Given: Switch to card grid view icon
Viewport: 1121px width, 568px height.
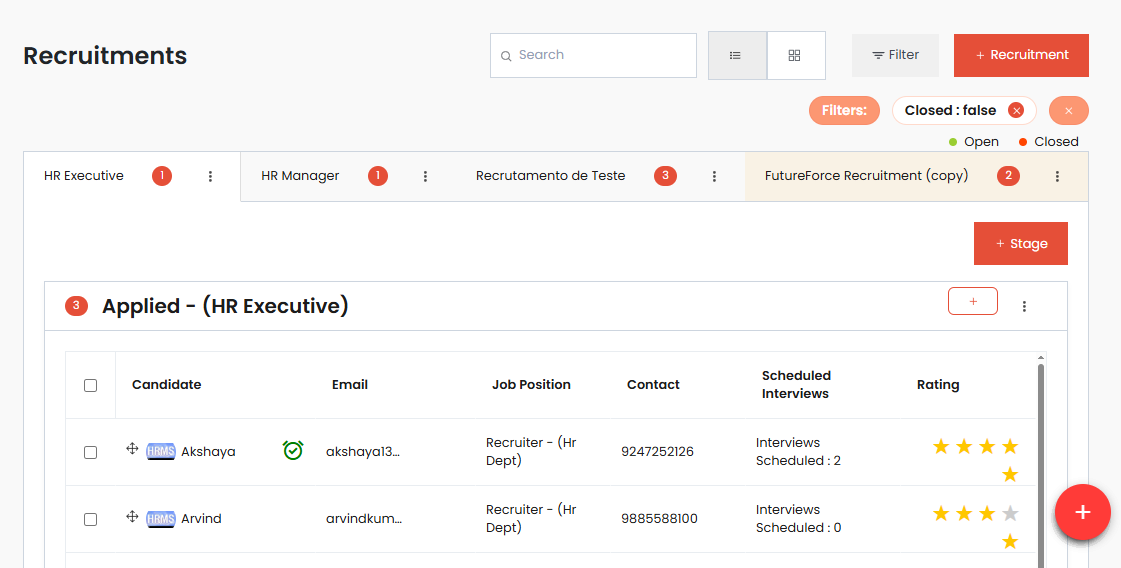Looking at the screenshot, I should click(795, 56).
